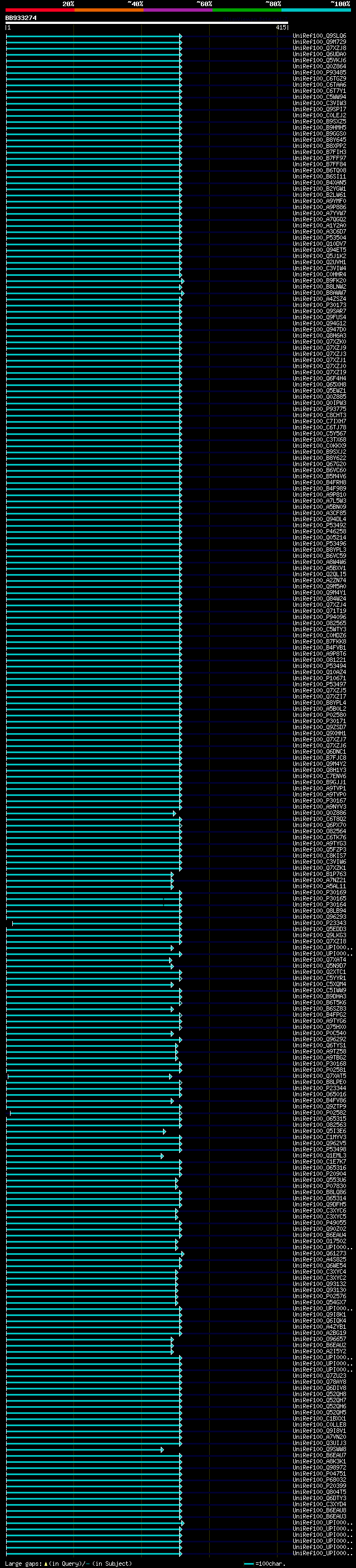Viewport: 356px width, 1568px height.
Task: Click the white query ruler bar
Action: coord(147,23)
